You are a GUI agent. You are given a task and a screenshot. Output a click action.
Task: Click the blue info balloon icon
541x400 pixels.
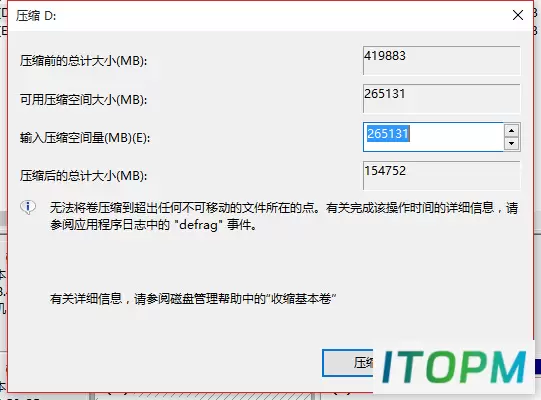[x=28, y=207]
